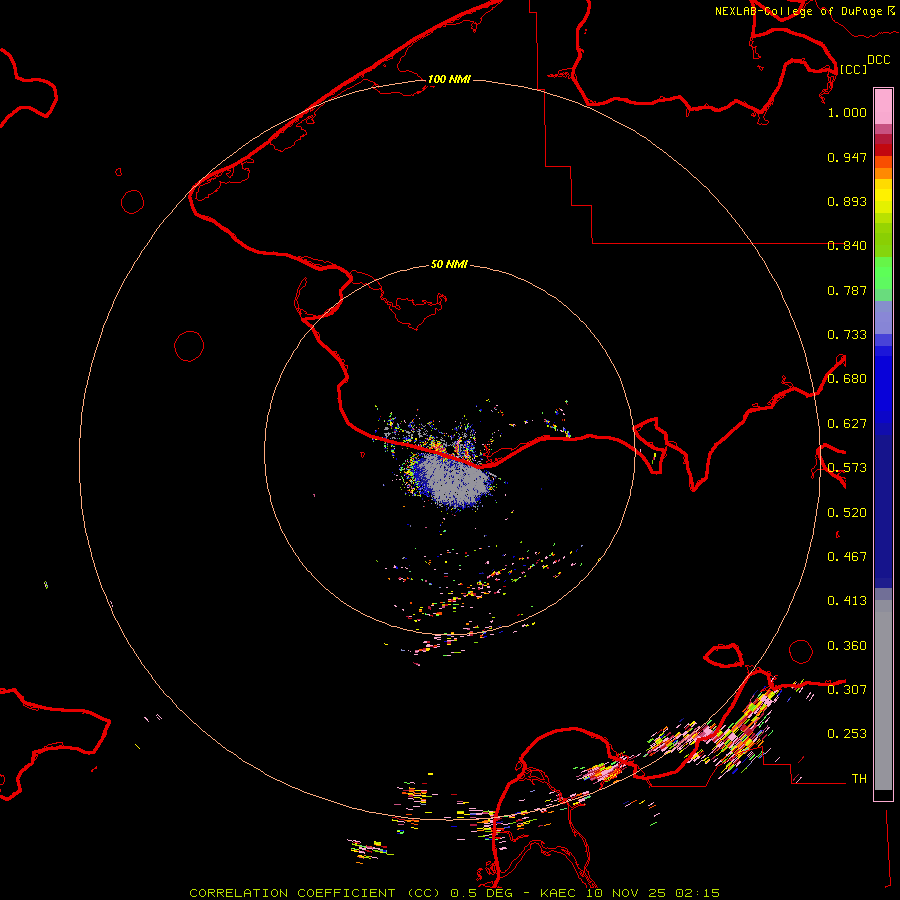This screenshot has width=900, height=900.
Task: Click the 50 NMI range ring label
Action: click(449, 264)
